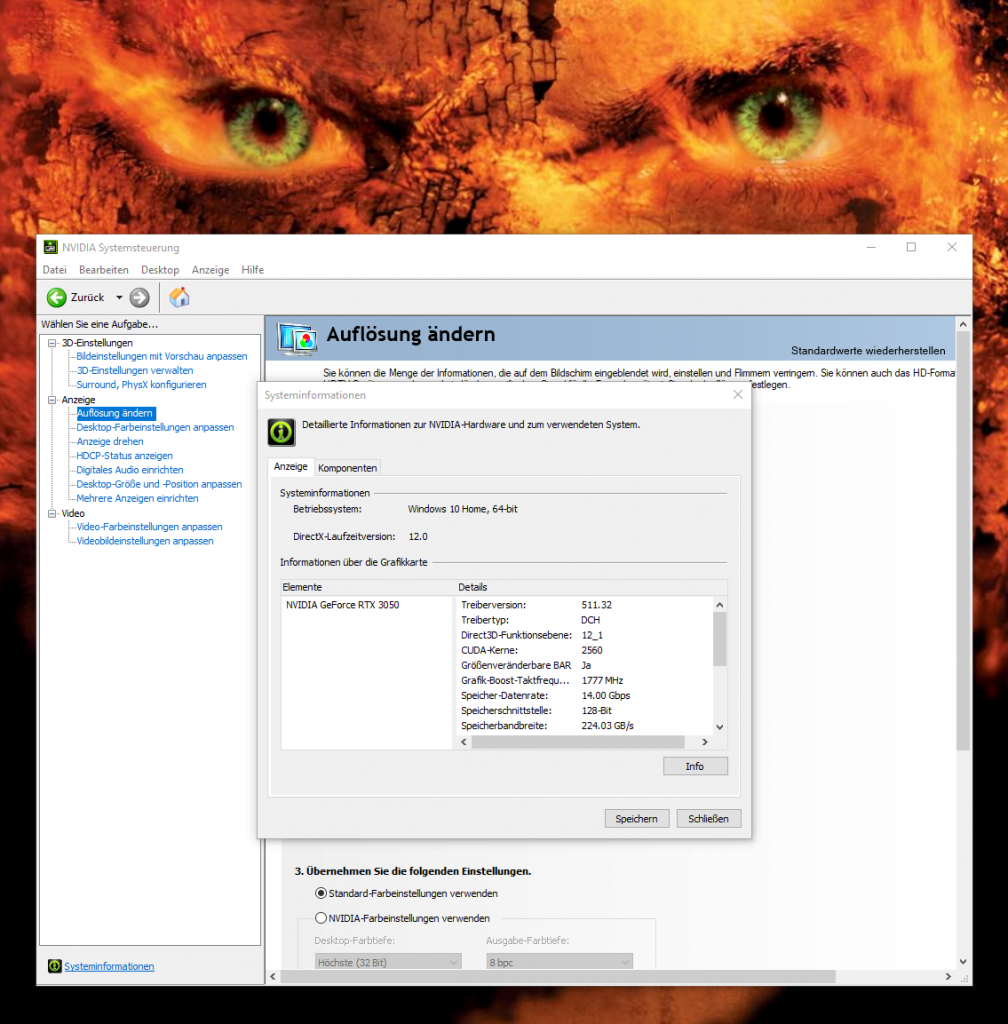1008x1024 pixels.
Task: Close the Systeminformationen dialog with X
Action: pos(738,394)
